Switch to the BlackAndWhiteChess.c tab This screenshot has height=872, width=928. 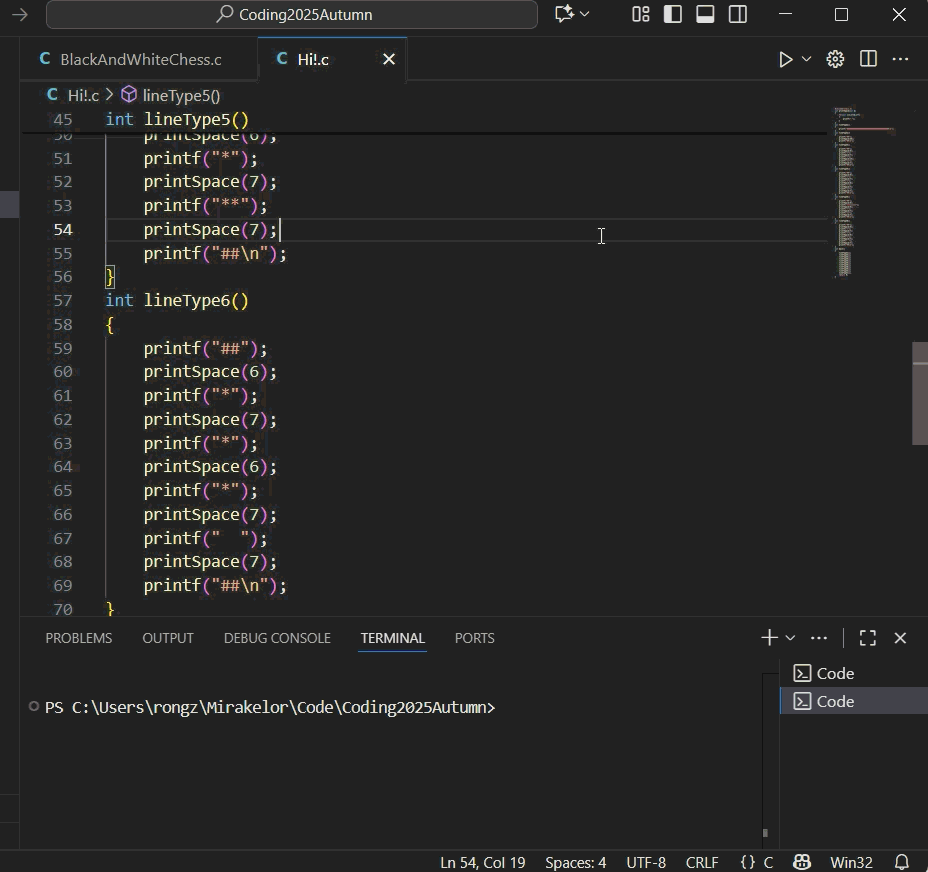[x=140, y=60]
